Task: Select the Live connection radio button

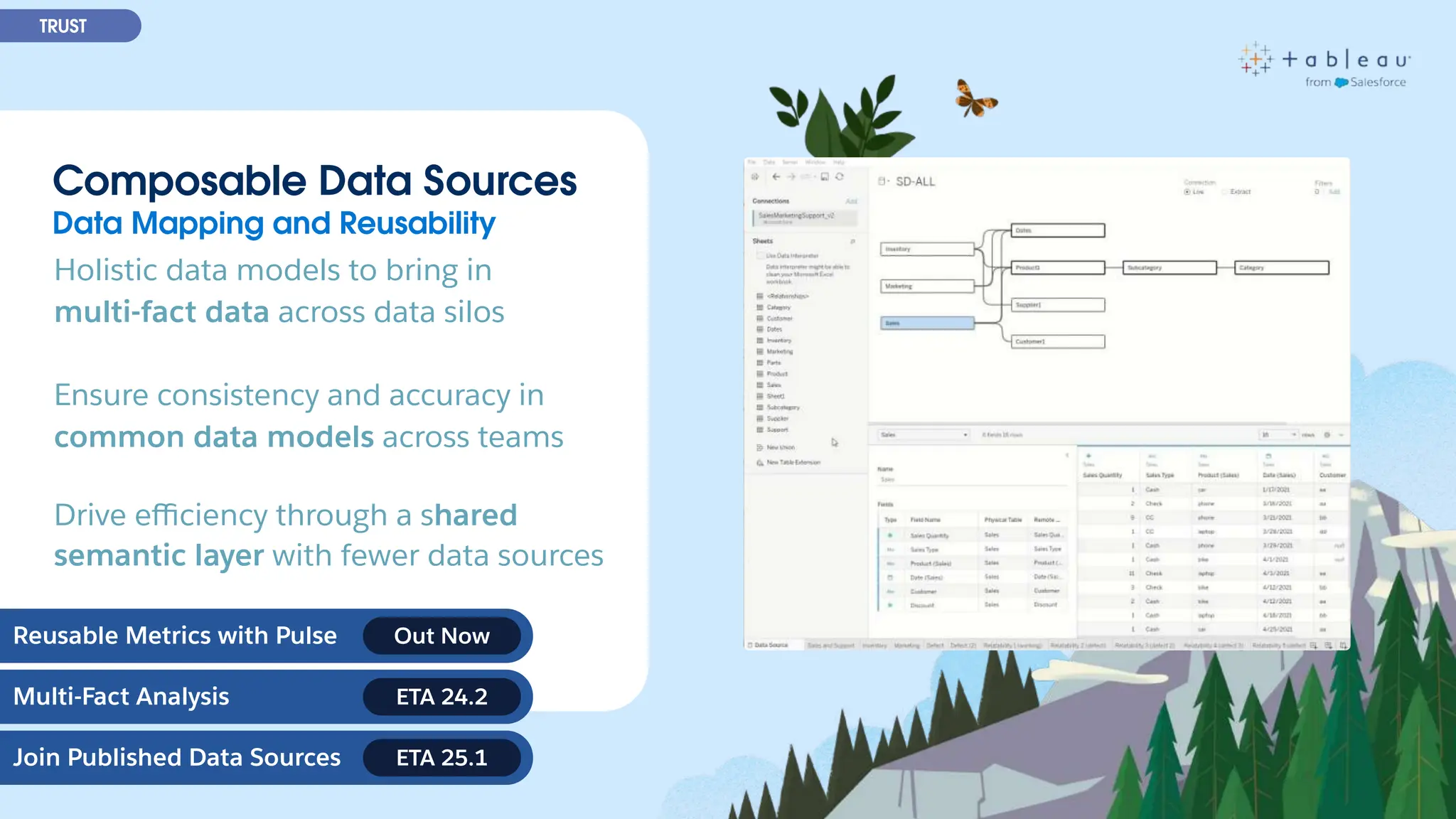Action: [x=1187, y=192]
